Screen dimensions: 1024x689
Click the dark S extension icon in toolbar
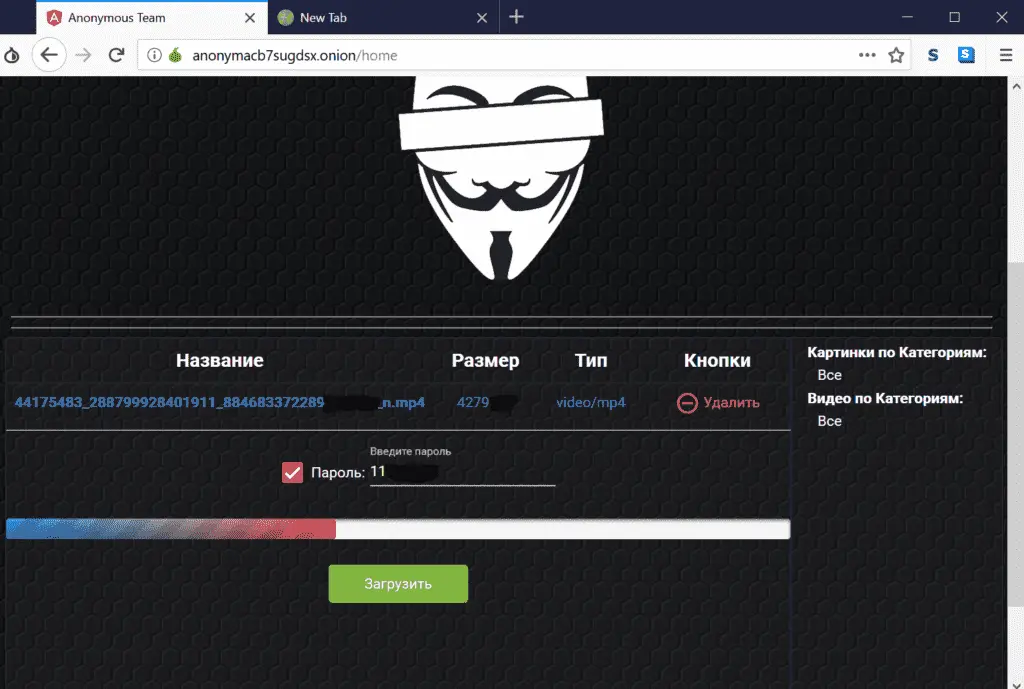(932, 55)
